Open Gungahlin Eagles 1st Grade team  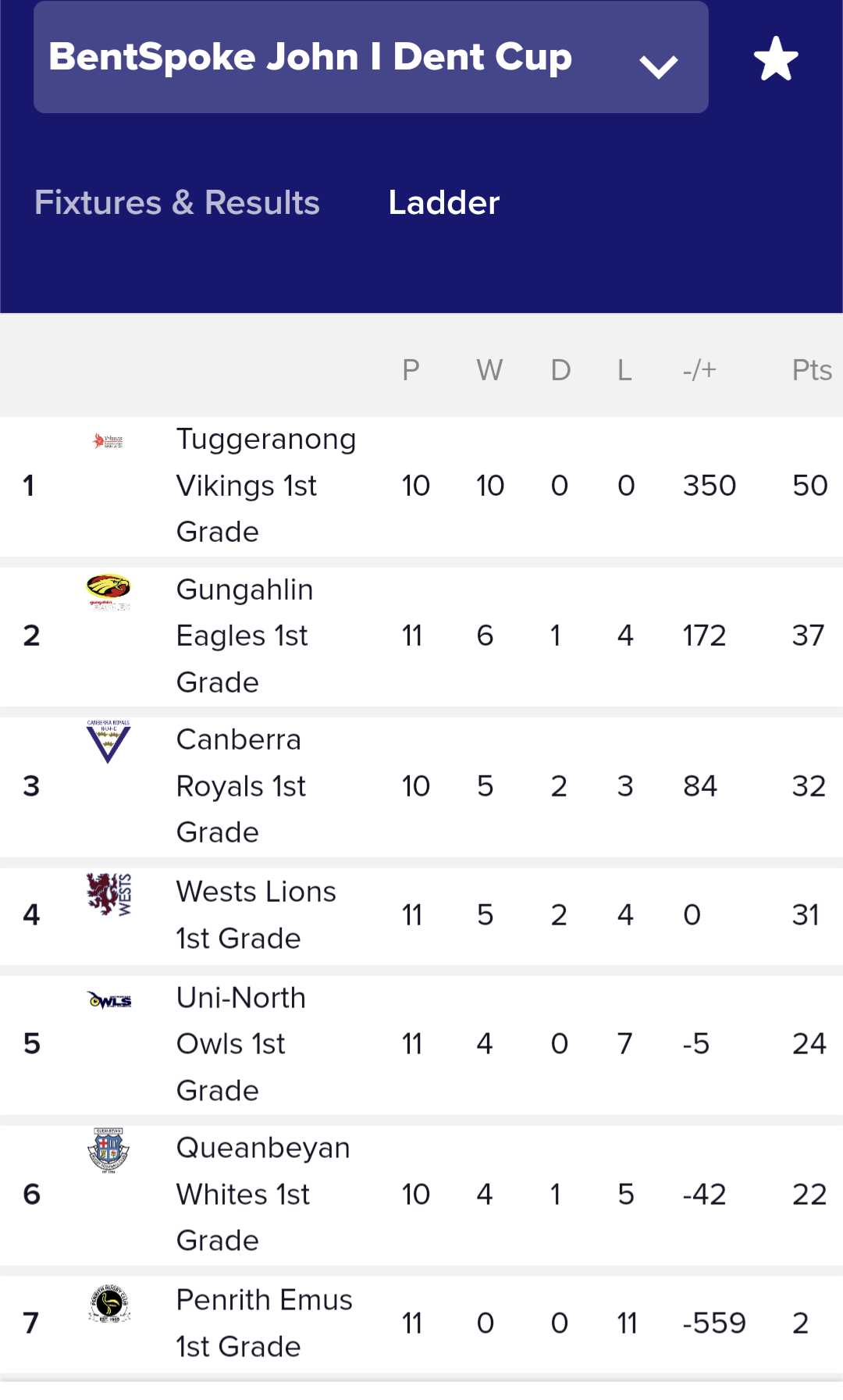[244, 636]
